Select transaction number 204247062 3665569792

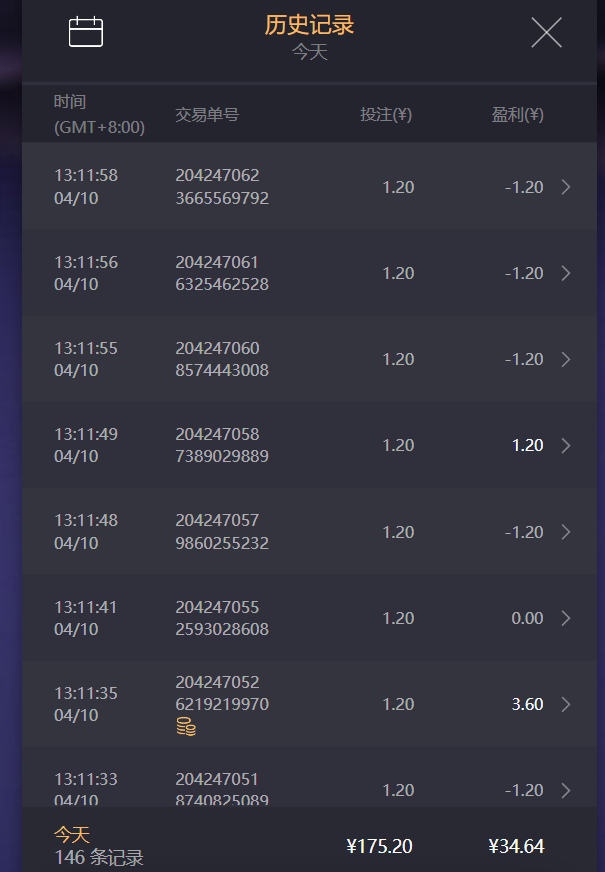(221, 187)
